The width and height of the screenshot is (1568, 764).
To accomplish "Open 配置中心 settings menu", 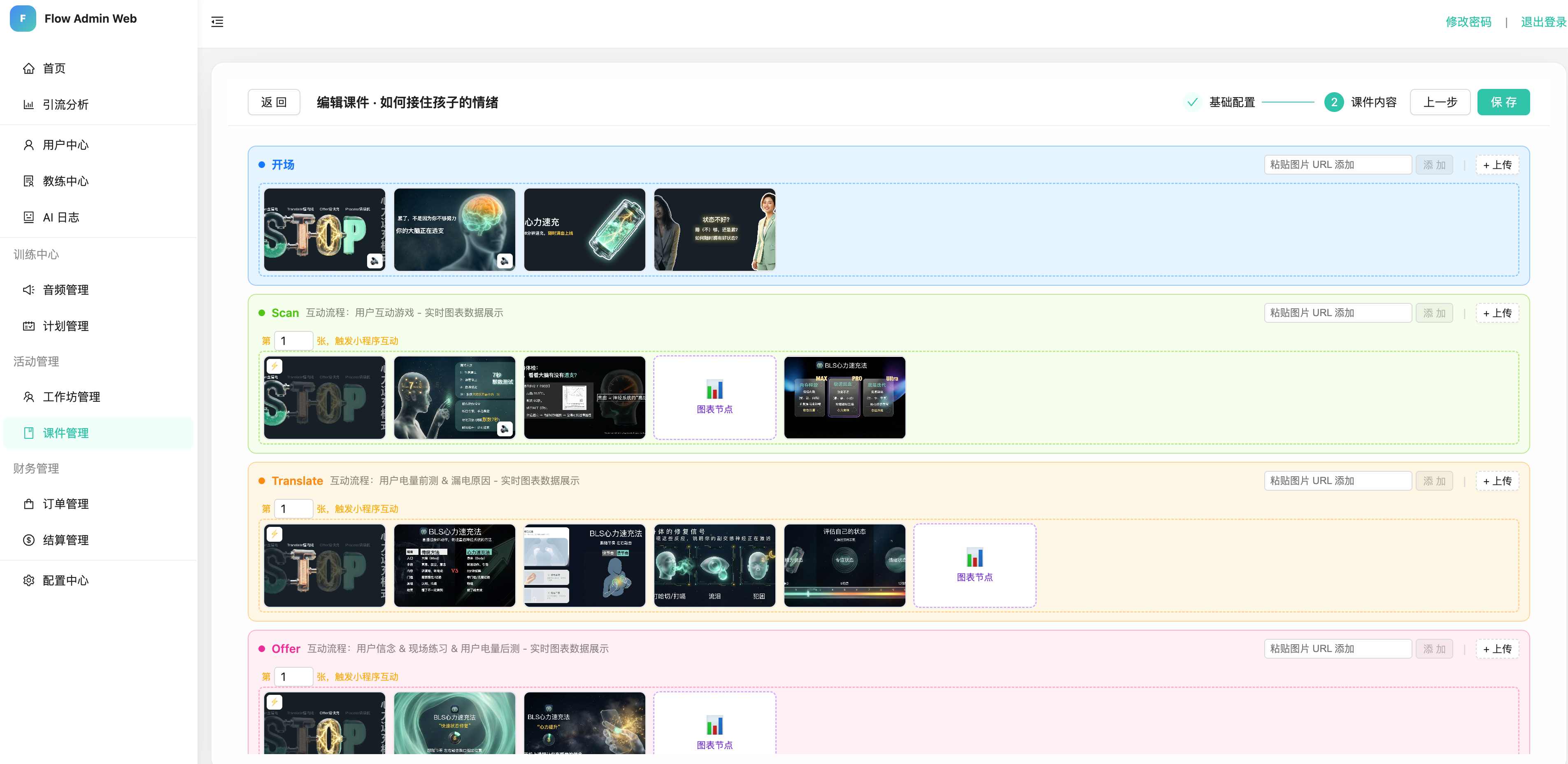I will coord(65,580).
